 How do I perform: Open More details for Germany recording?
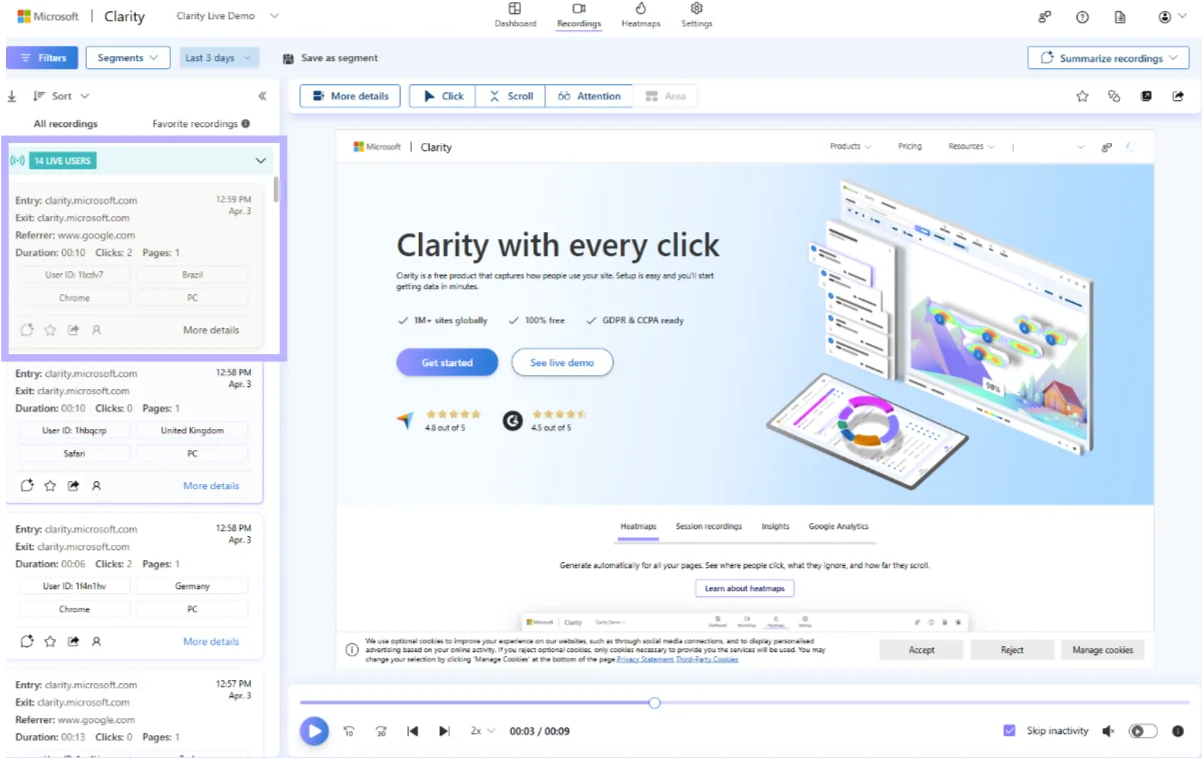211,642
